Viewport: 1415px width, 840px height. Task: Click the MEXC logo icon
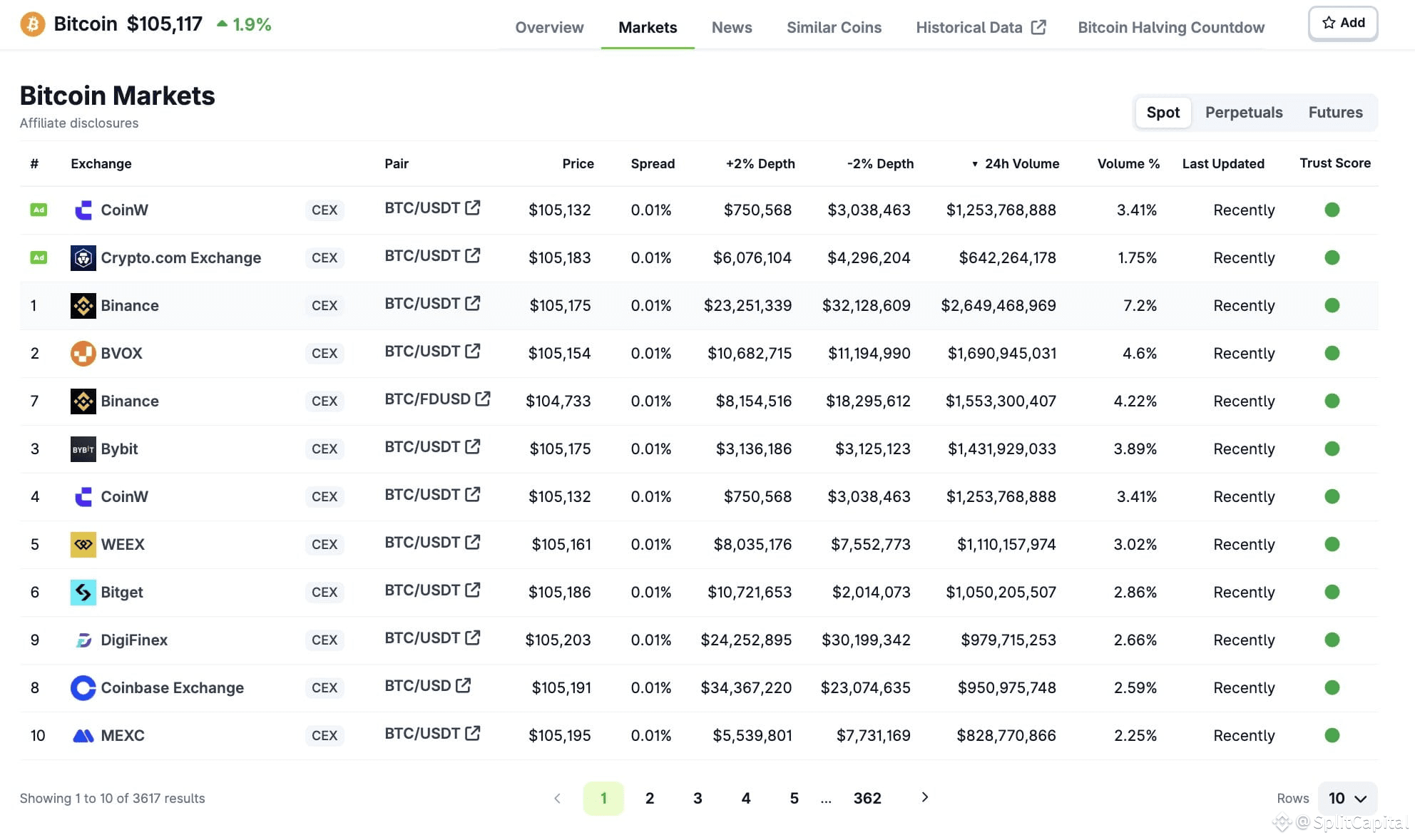83,735
